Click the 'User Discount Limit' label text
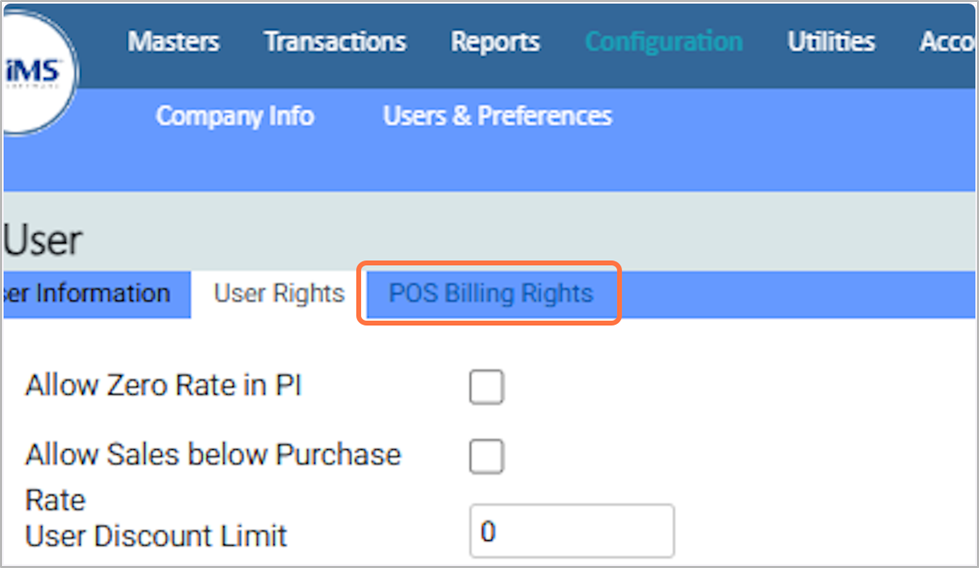 (156, 536)
